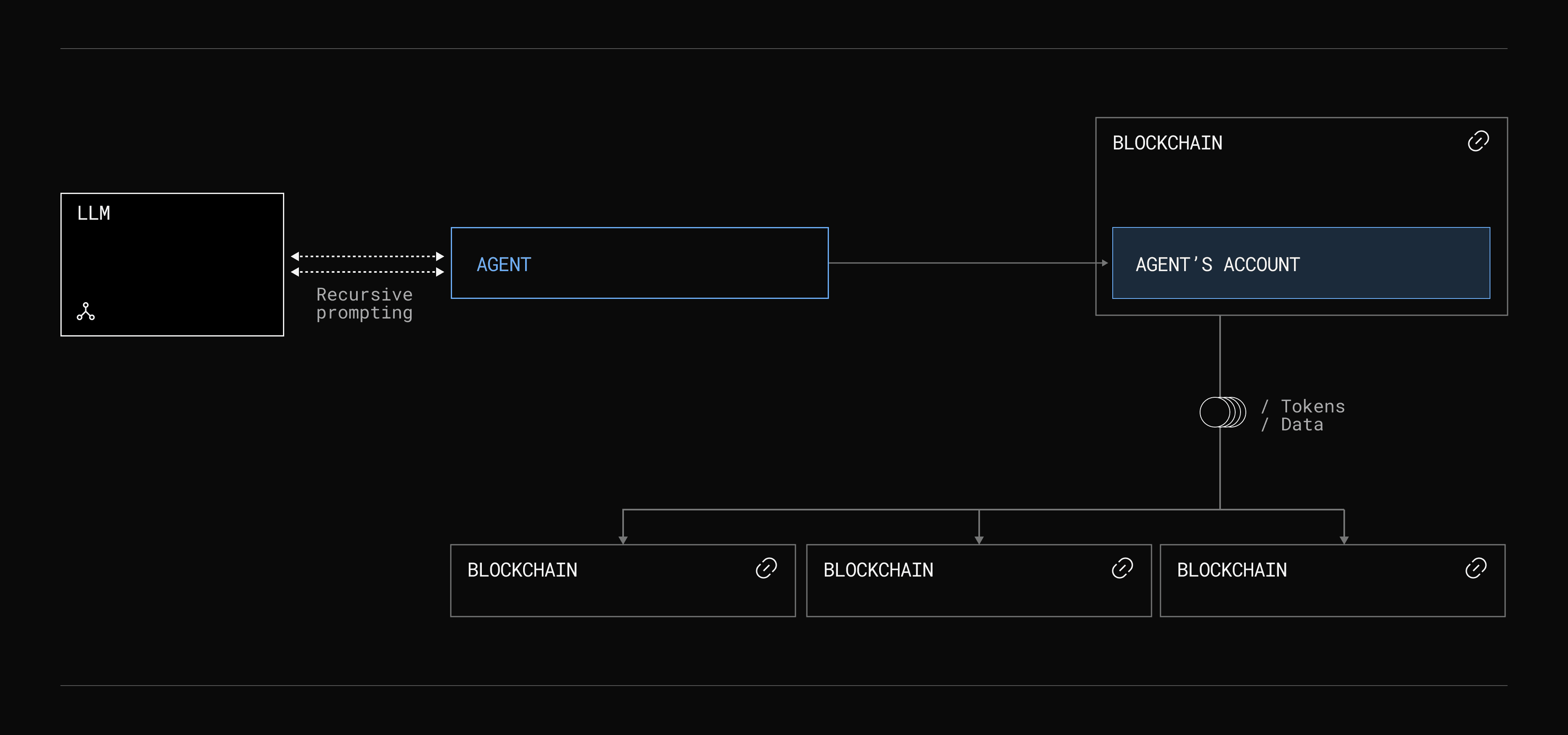Screen dimensions: 1568x735
Task: Select the middle bottom BLOCKCHAIN label
Action: (878, 570)
